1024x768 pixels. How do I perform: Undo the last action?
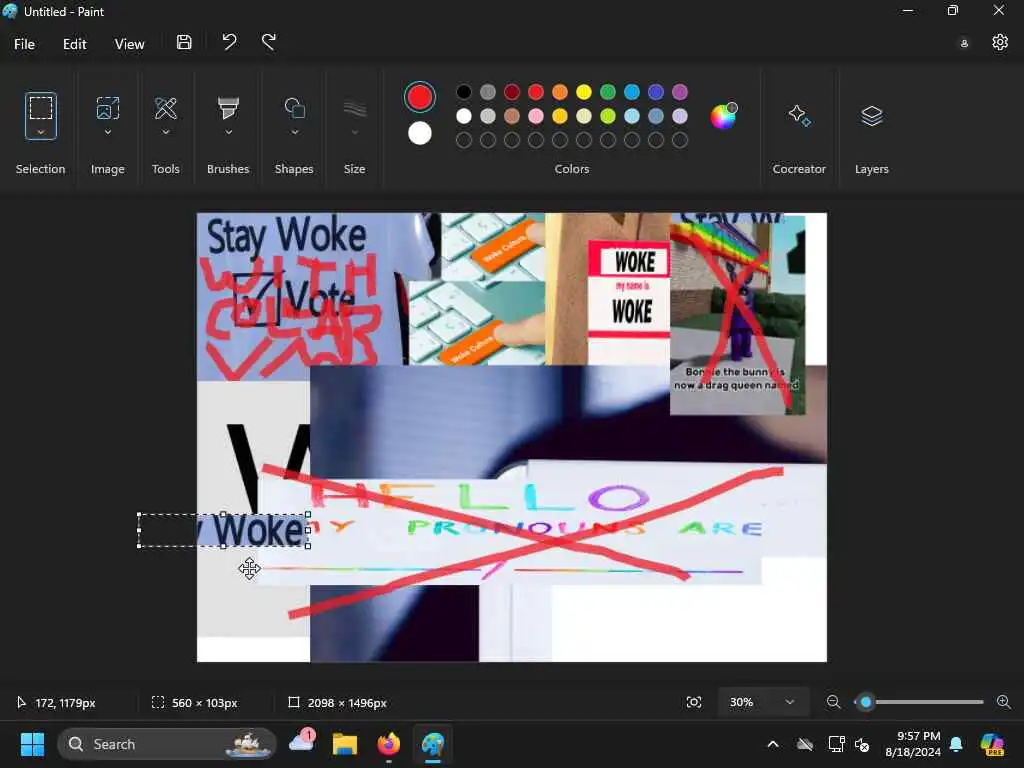point(229,42)
